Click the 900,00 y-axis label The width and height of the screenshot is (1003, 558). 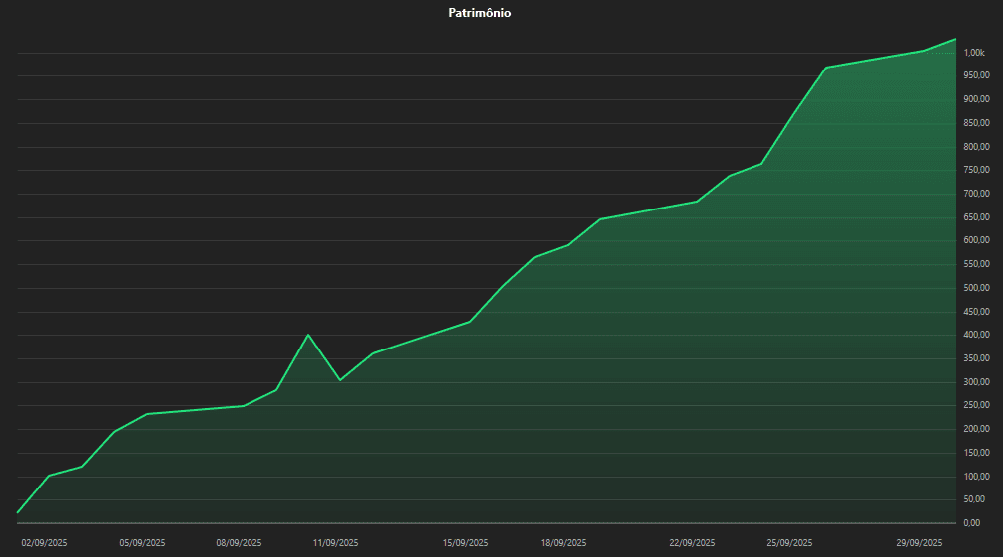click(977, 99)
